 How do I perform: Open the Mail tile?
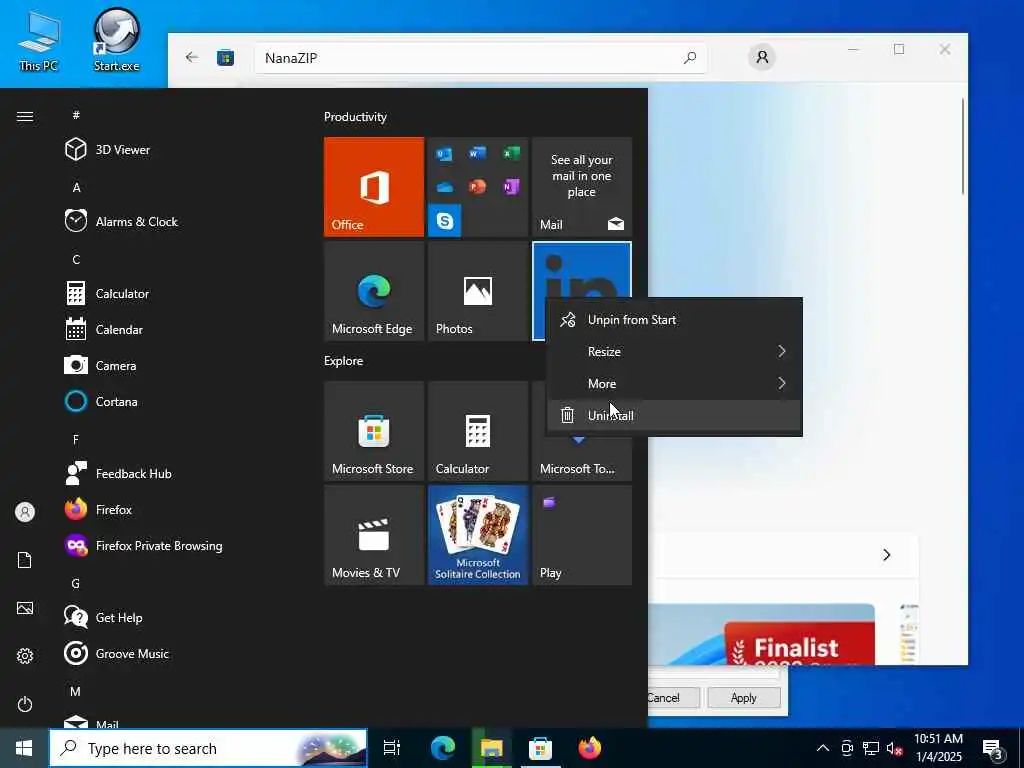coord(582,187)
